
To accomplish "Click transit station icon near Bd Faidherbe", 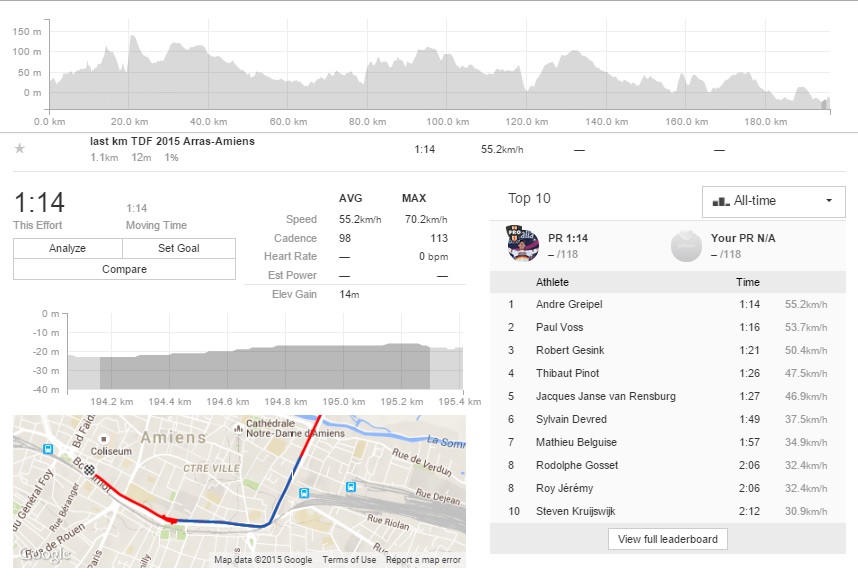I will pyautogui.click(x=47, y=450).
